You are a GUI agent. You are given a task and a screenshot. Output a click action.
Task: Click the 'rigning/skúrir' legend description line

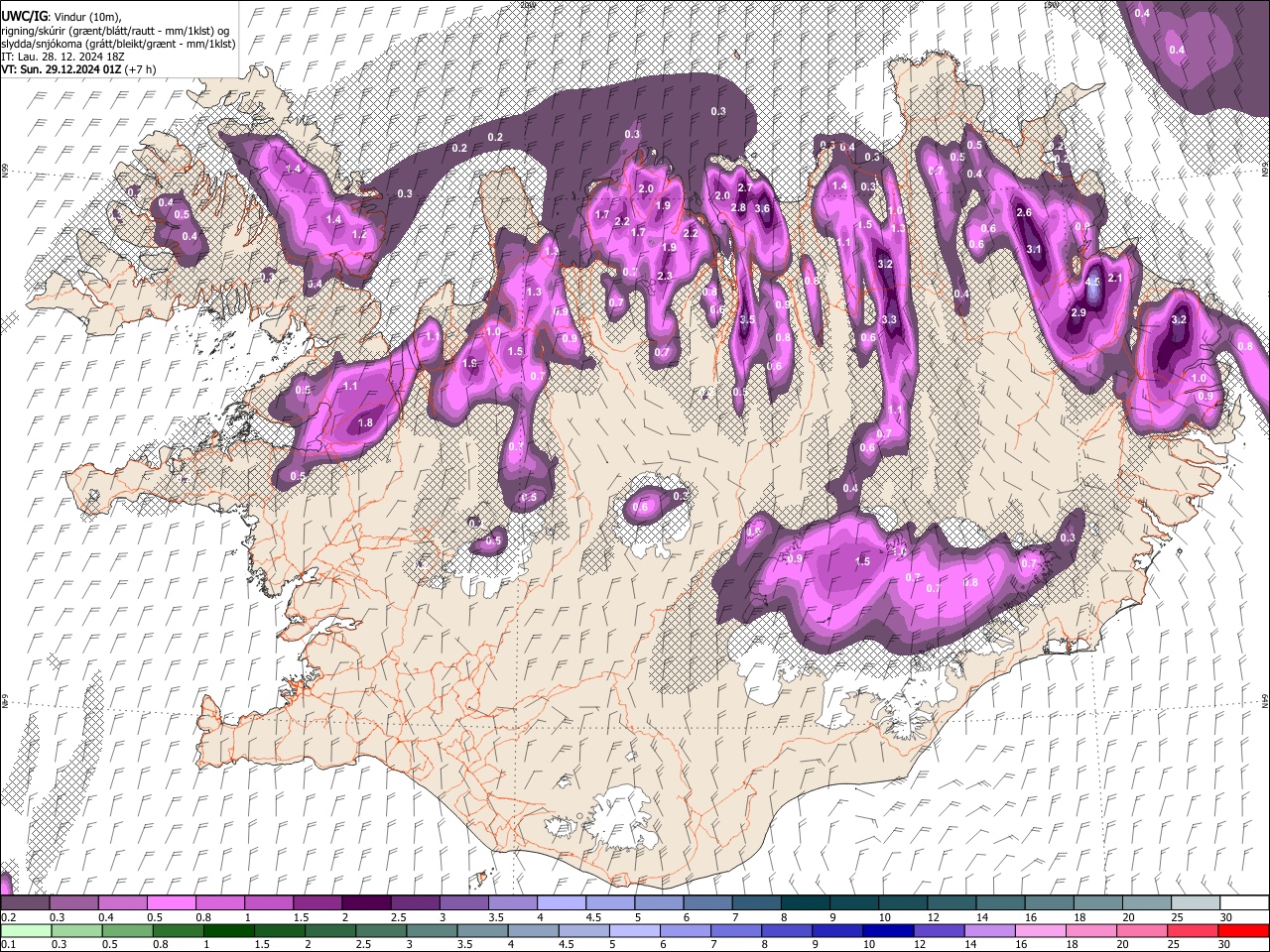pyautogui.click(x=115, y=31)
